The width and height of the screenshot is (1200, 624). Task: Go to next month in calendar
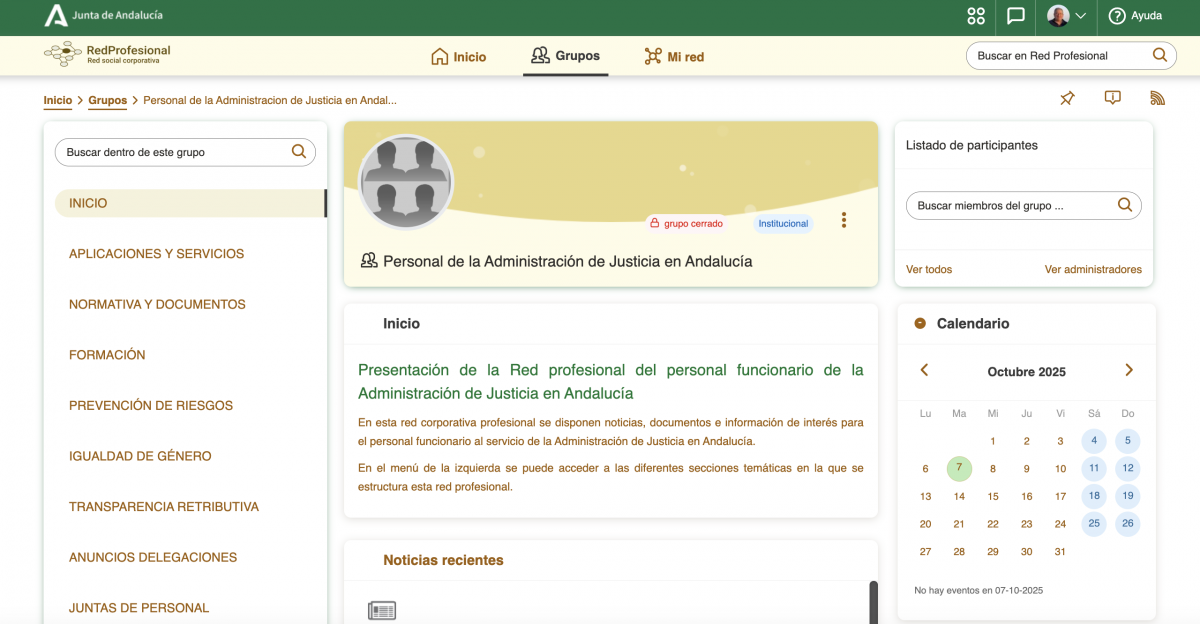tap(1129, 370)
